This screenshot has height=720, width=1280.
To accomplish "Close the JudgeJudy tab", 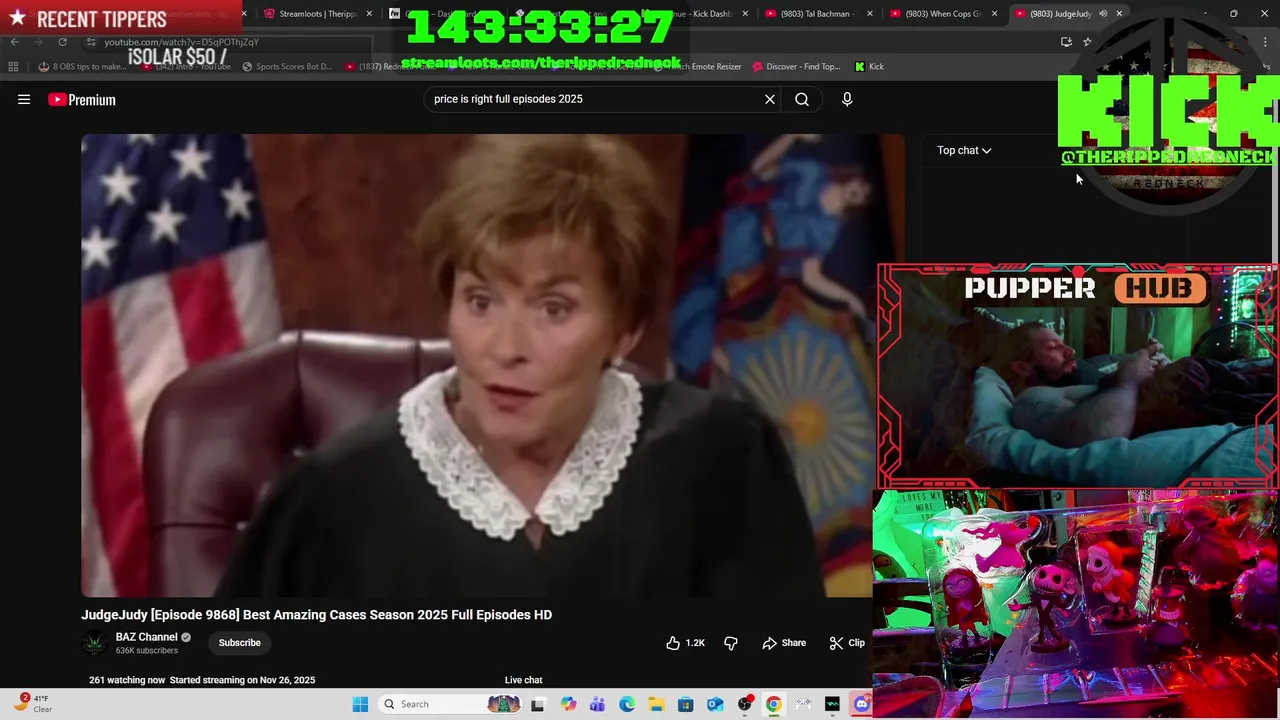I will pos(1119,14).
